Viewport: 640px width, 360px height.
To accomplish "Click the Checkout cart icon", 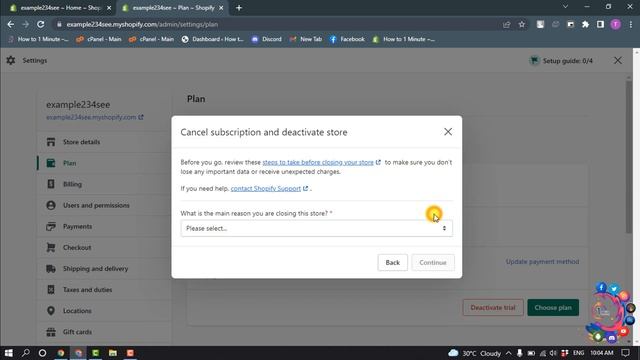I will [51, 247].
